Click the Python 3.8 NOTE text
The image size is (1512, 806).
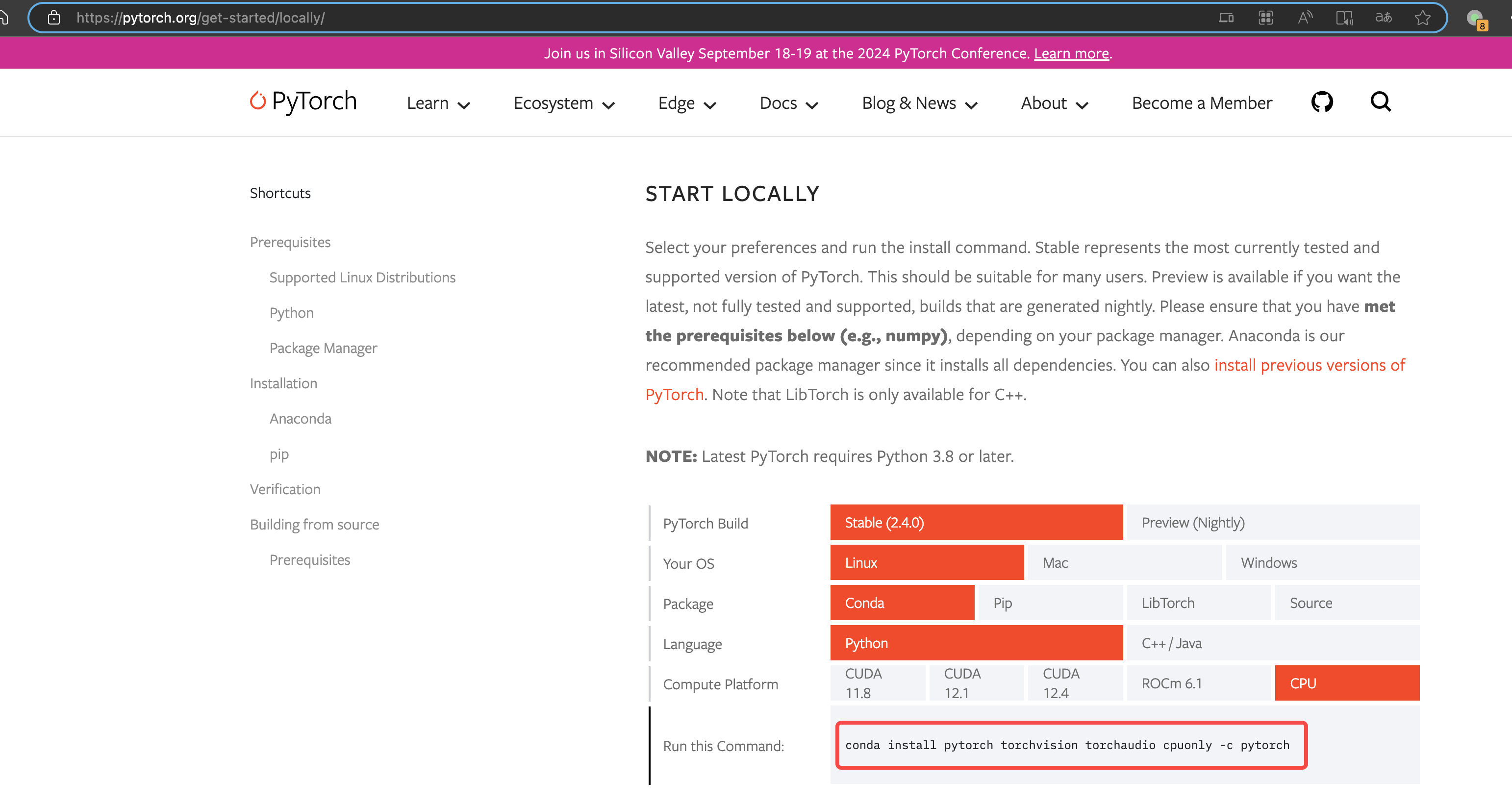[x=830, y=456]
